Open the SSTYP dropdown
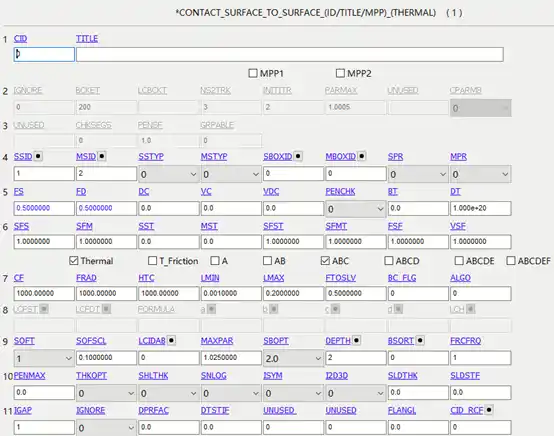The image size is (554, 436). pos(168,174)
